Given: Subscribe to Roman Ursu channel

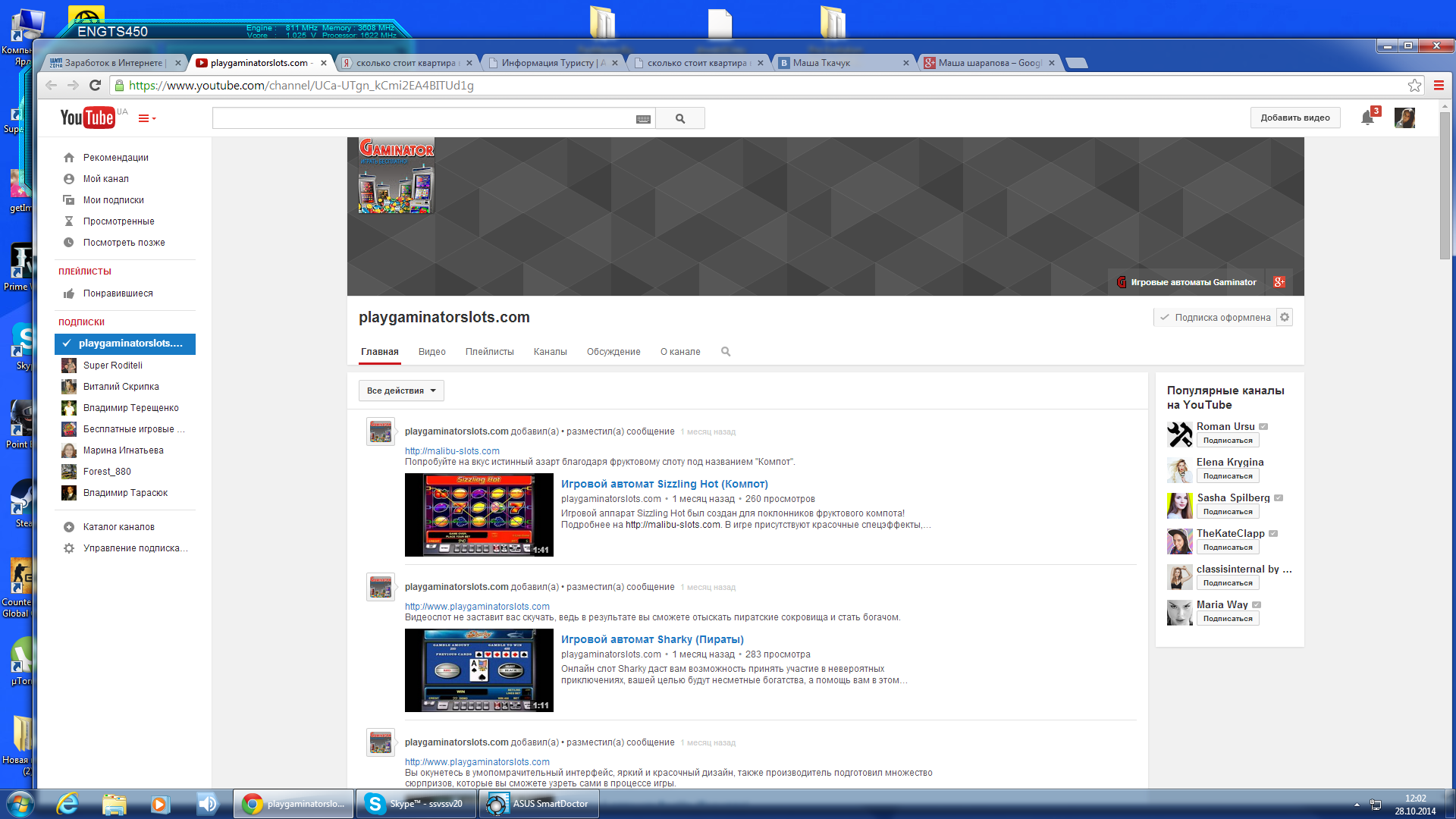Looking at the screenshot, I should tap(1227, 441).
